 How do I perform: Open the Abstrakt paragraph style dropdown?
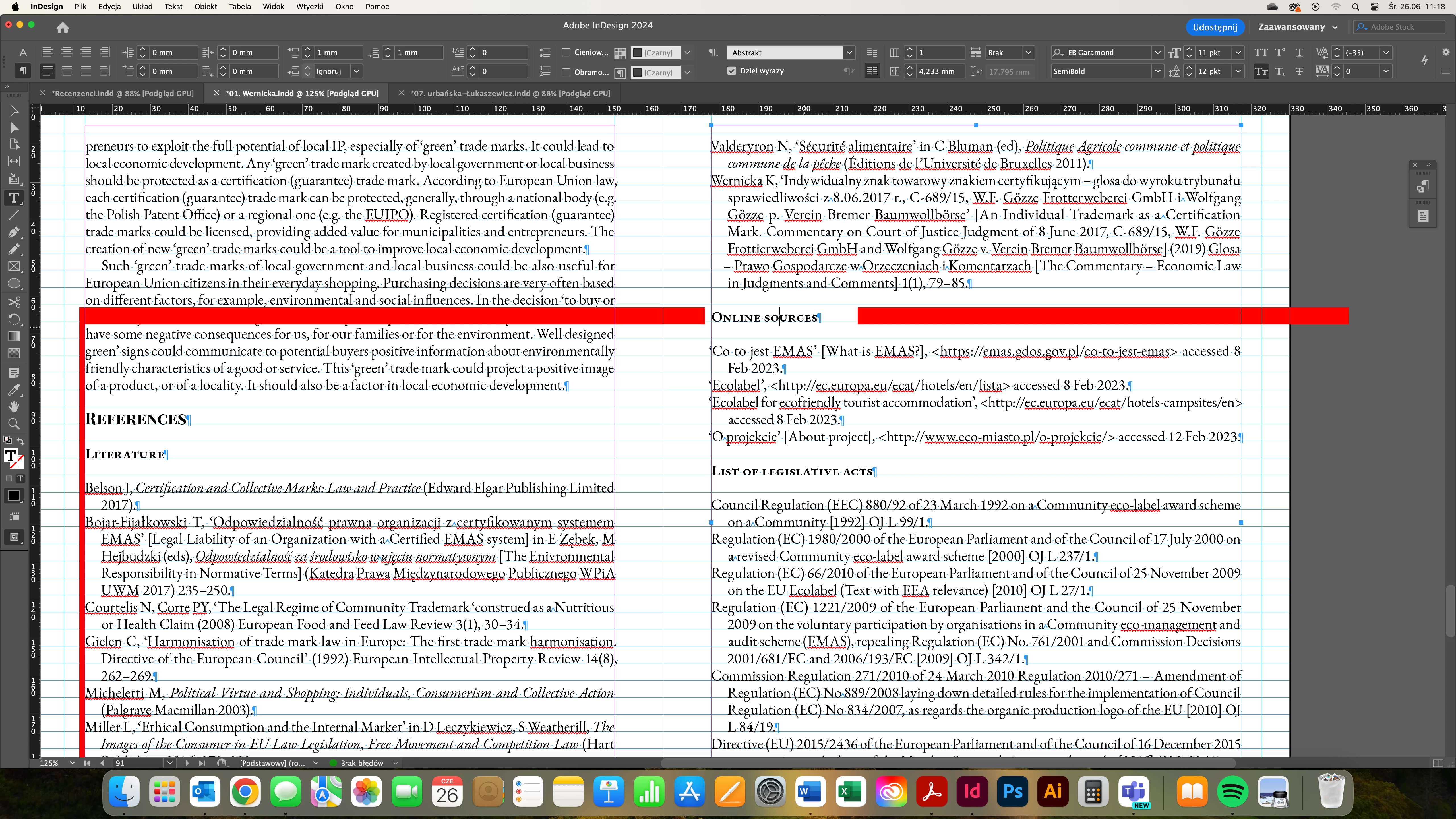[x=848, y=53]
